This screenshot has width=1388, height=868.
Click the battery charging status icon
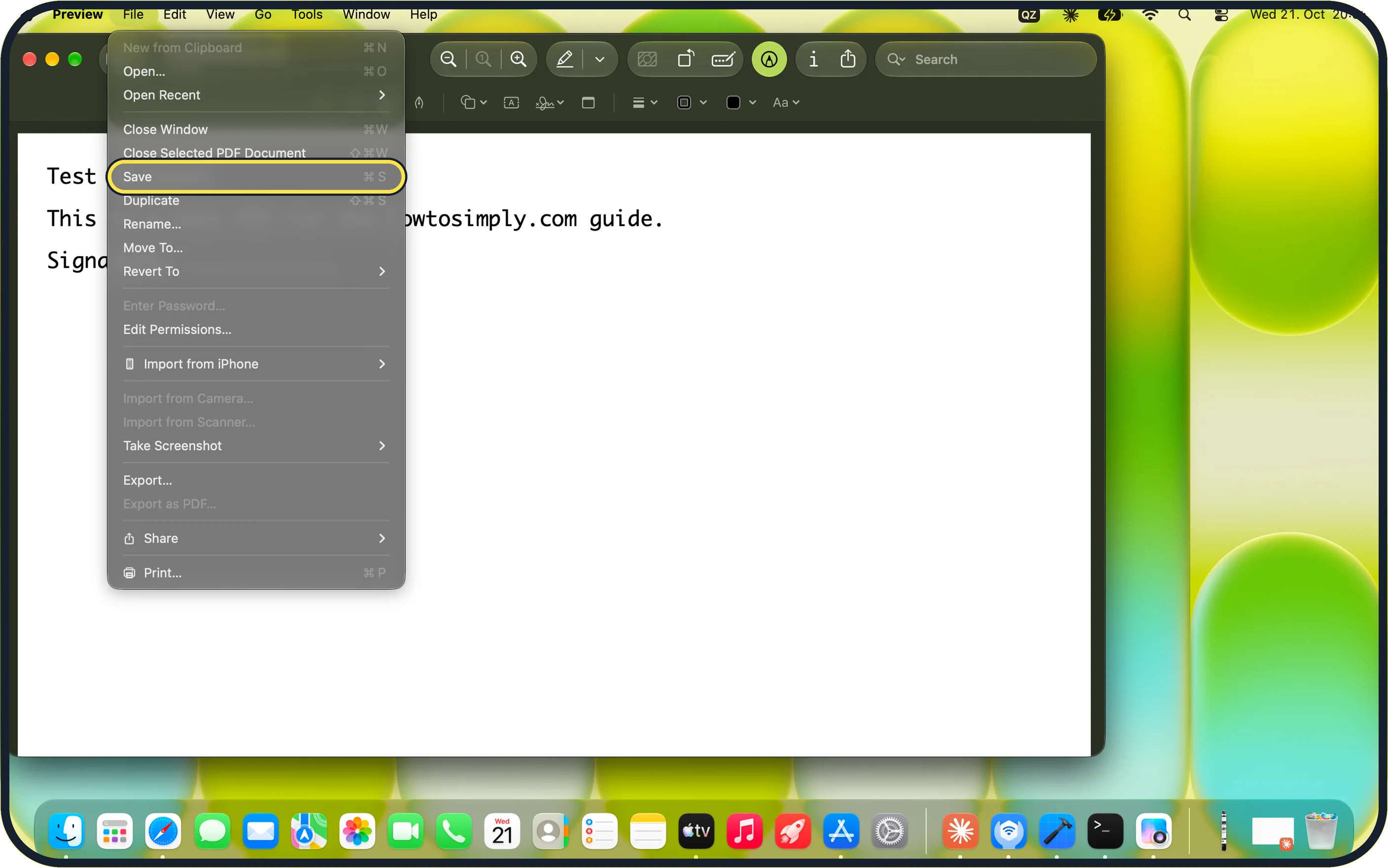(1110, 15)
